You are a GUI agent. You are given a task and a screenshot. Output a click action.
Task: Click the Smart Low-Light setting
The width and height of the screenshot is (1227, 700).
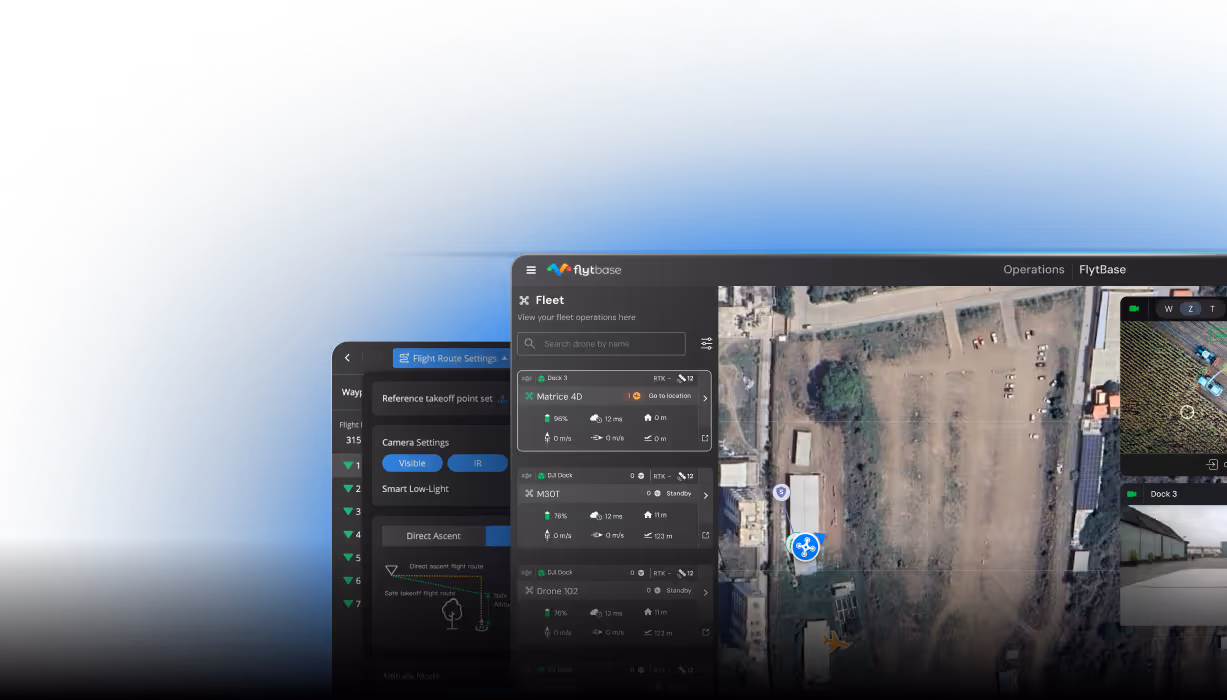(415, 489)
